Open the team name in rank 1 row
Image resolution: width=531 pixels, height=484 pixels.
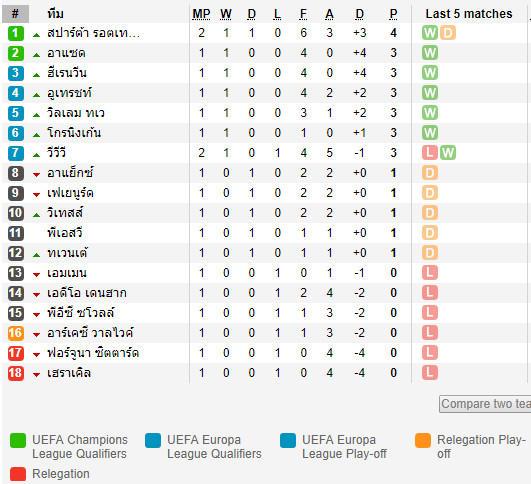pos(93,33)
